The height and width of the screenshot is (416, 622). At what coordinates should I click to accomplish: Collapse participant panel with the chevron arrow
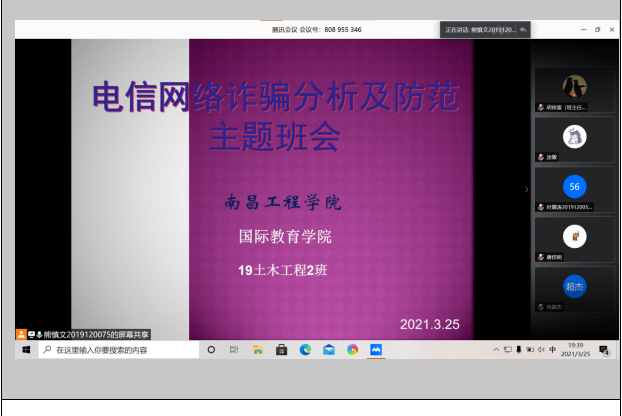527,189
